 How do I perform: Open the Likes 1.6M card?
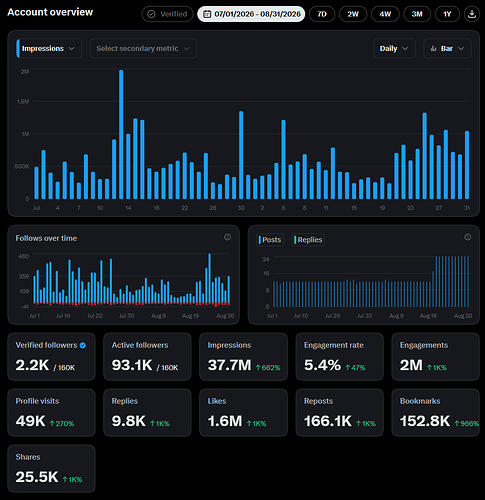[243, 413]
